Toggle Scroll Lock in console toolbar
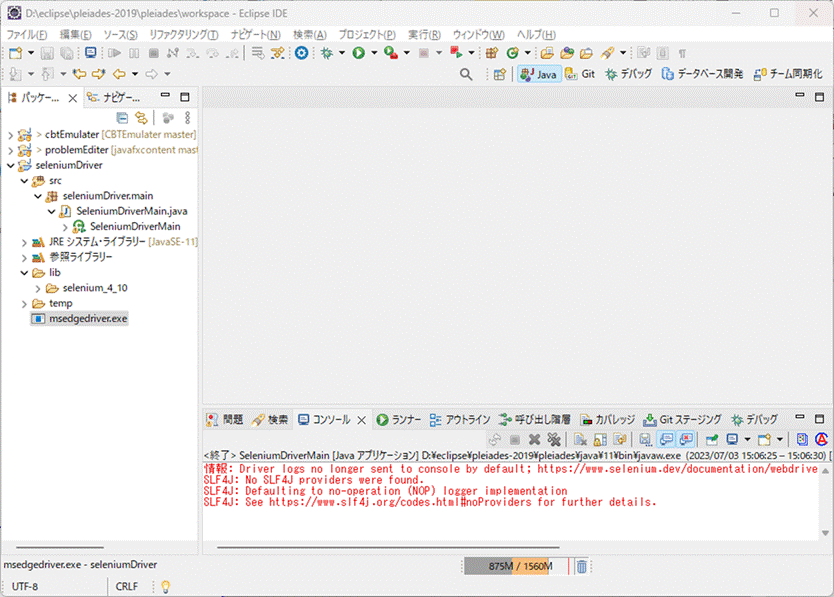 (x=600, y=440)
